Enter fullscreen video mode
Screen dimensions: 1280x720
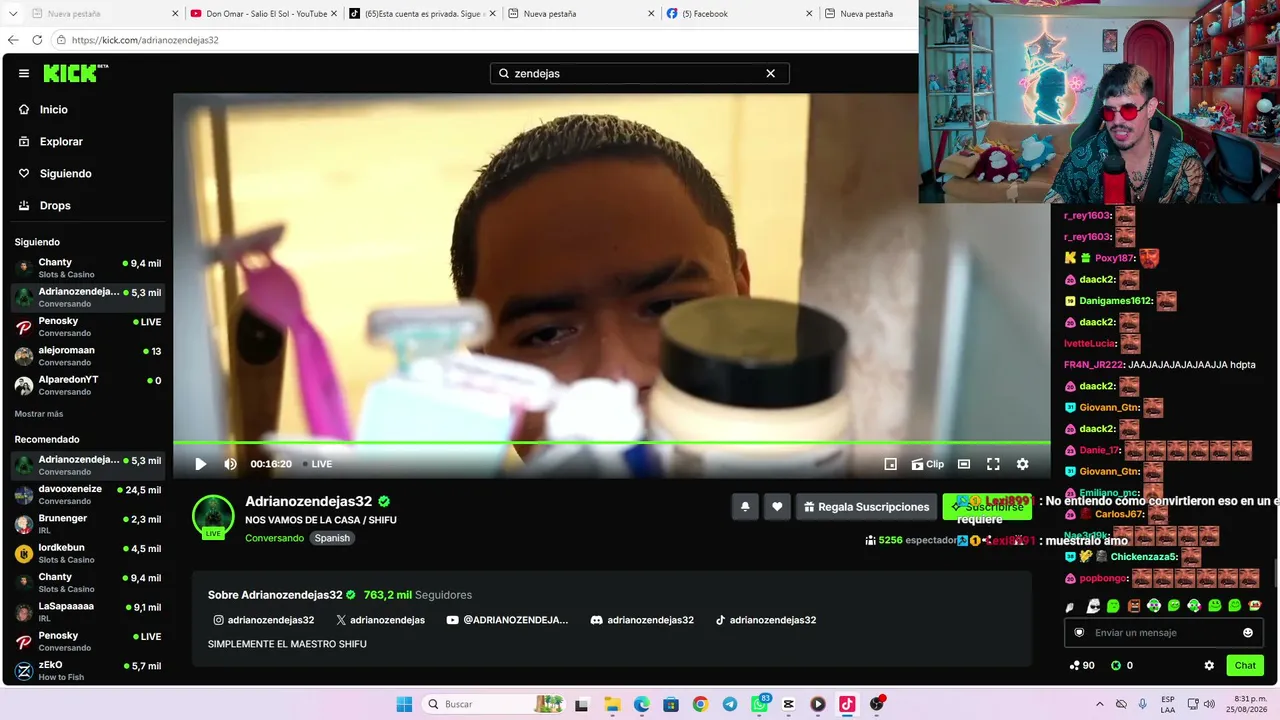[x=993, y=464]
